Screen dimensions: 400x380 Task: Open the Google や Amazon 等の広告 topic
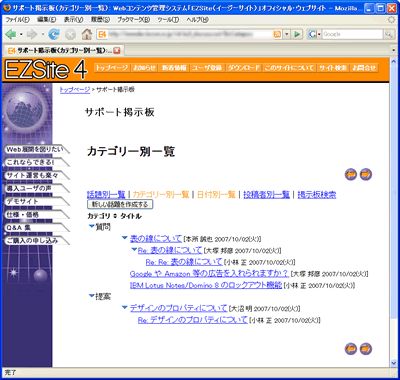(209, 274)
